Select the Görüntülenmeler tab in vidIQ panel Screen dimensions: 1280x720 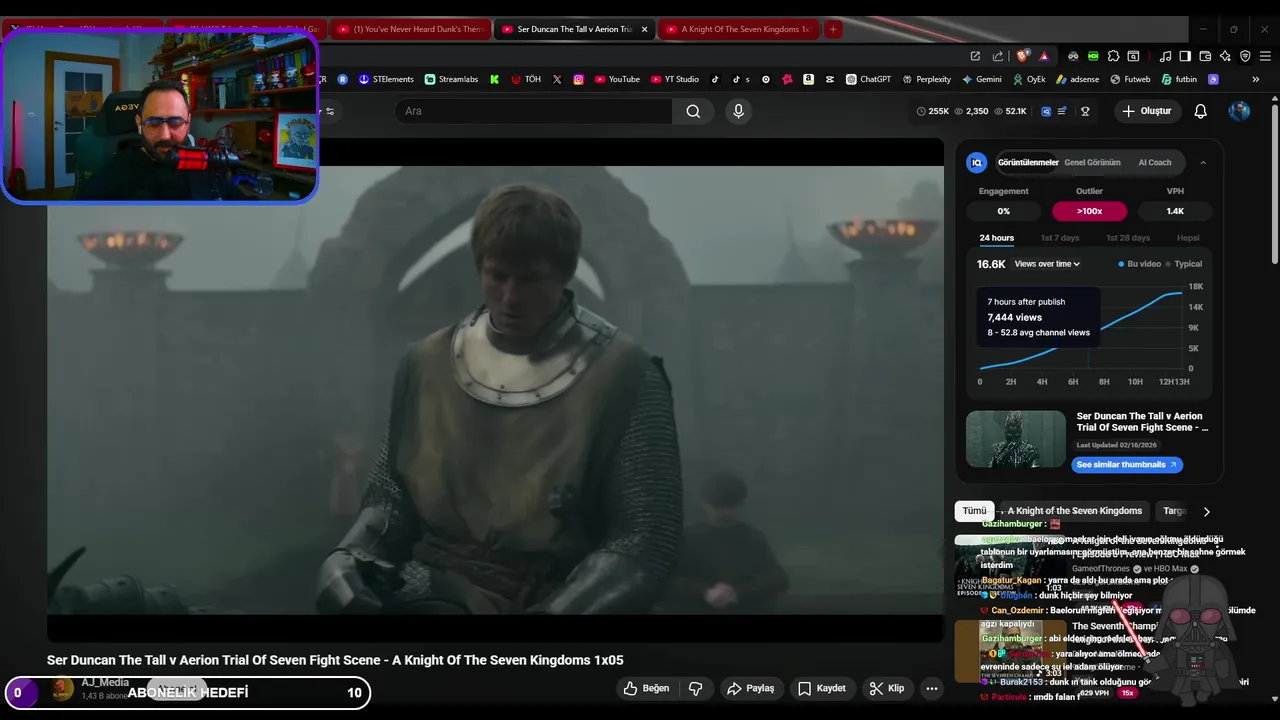[x=1027, y=162]
